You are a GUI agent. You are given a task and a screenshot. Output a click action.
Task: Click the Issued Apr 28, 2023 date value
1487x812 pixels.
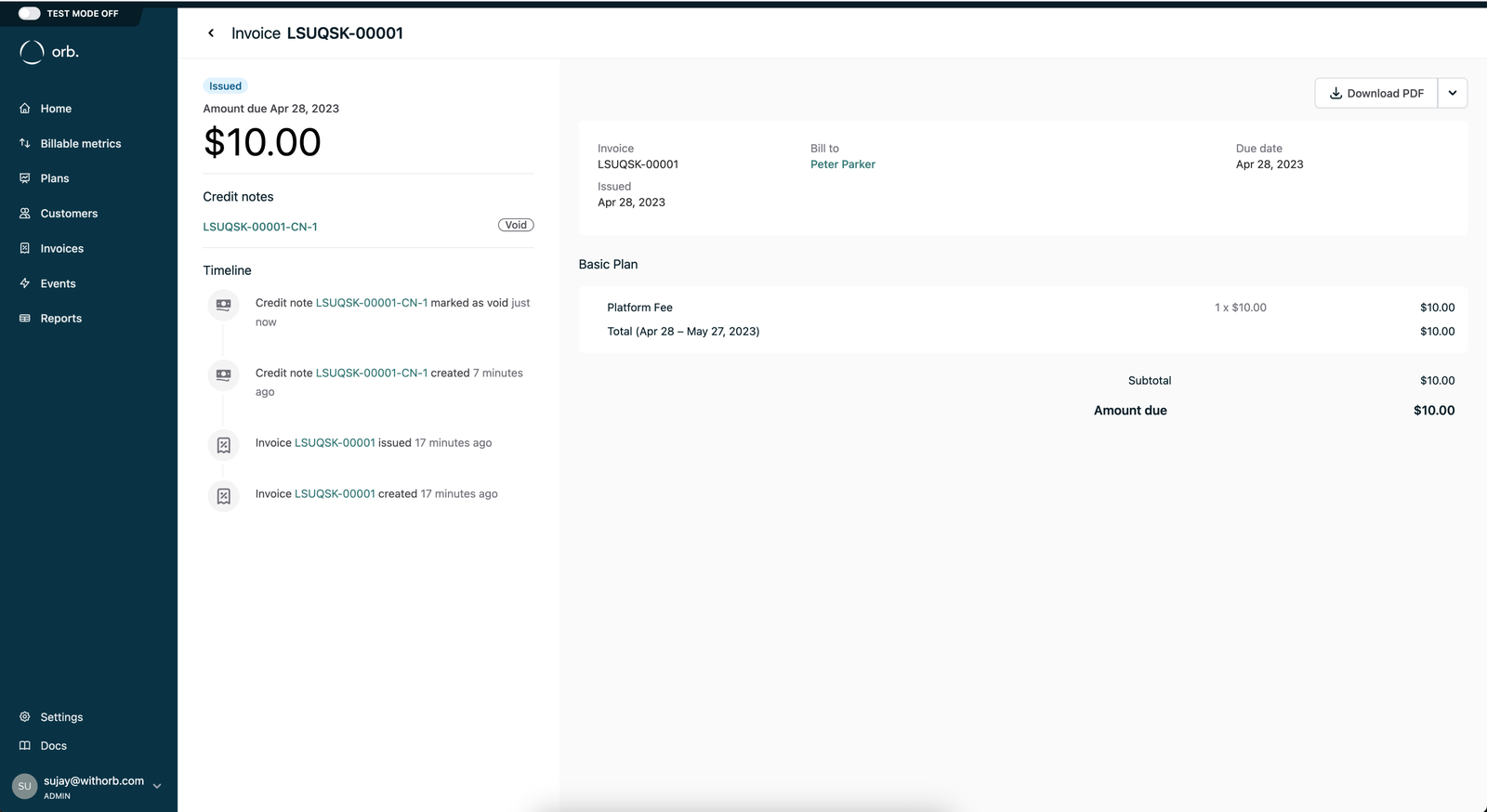coord(631,203)
